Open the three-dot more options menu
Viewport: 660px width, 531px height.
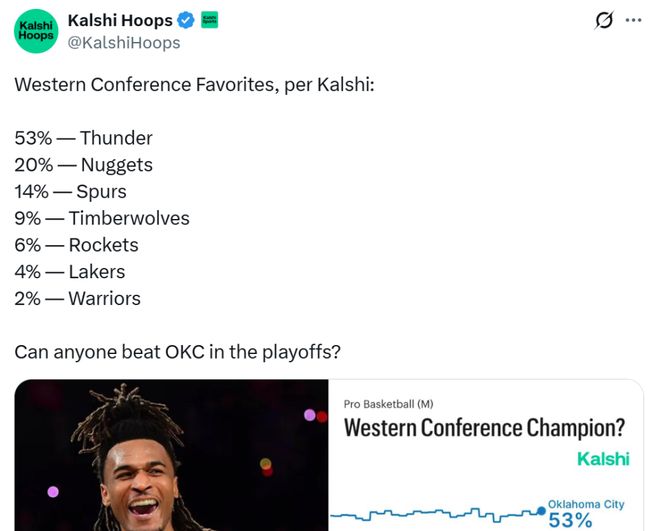point(633,20)
